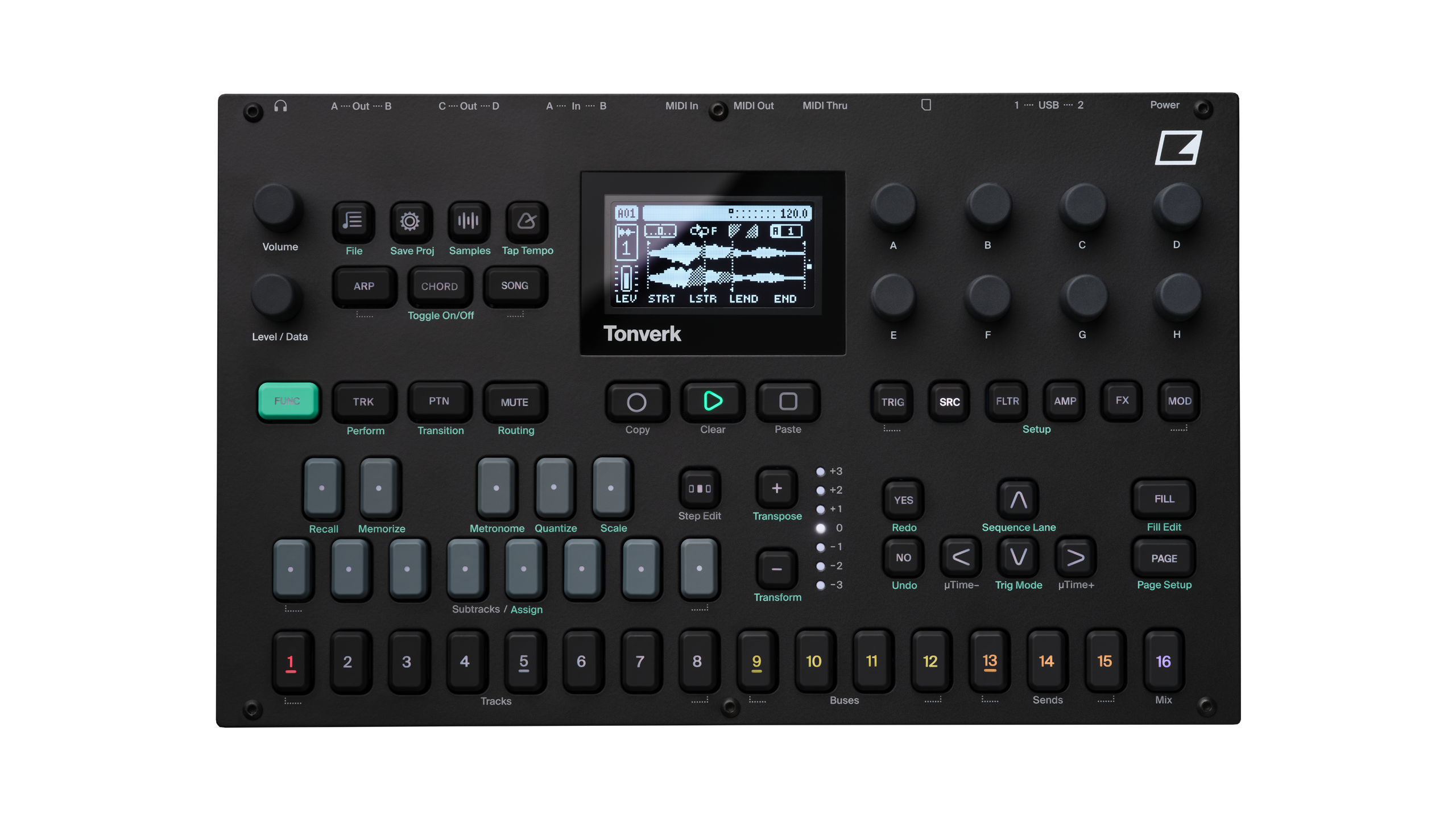Toggle the green FUNC key
The height and width of the screenshot is (818, 1456).
click(288, 401)
